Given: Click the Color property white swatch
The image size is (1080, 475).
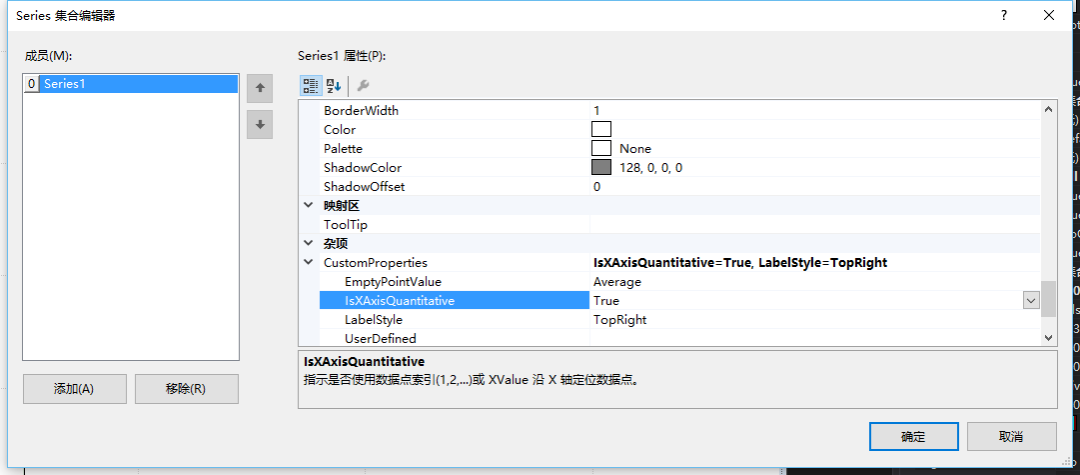Looking at the screenshot, I should [x=601, y=129].
